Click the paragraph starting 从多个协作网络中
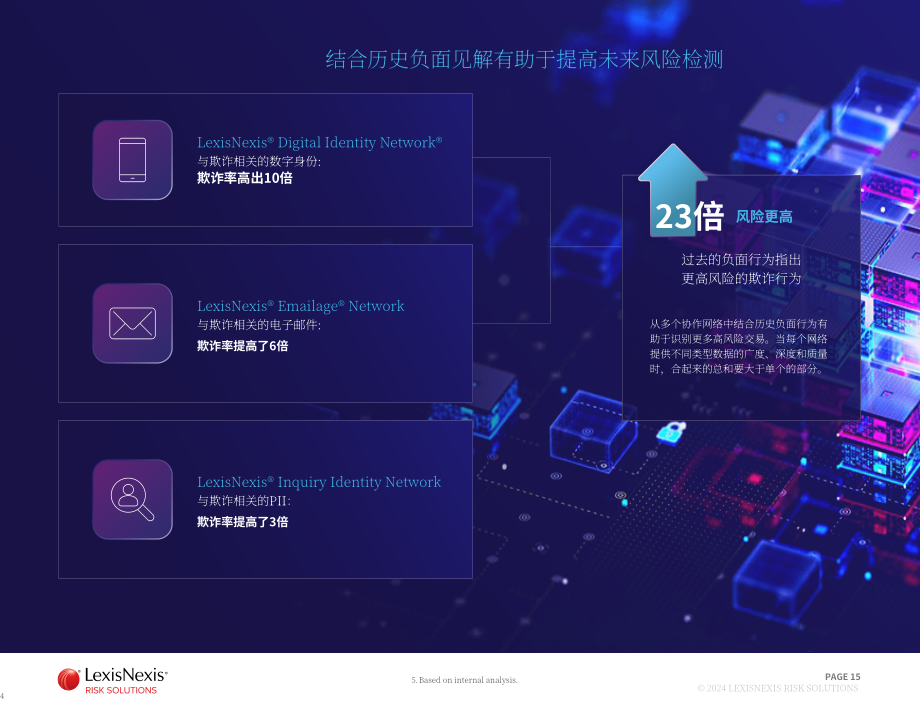This screenshot has width=920, height=711. tap(739, 346)
